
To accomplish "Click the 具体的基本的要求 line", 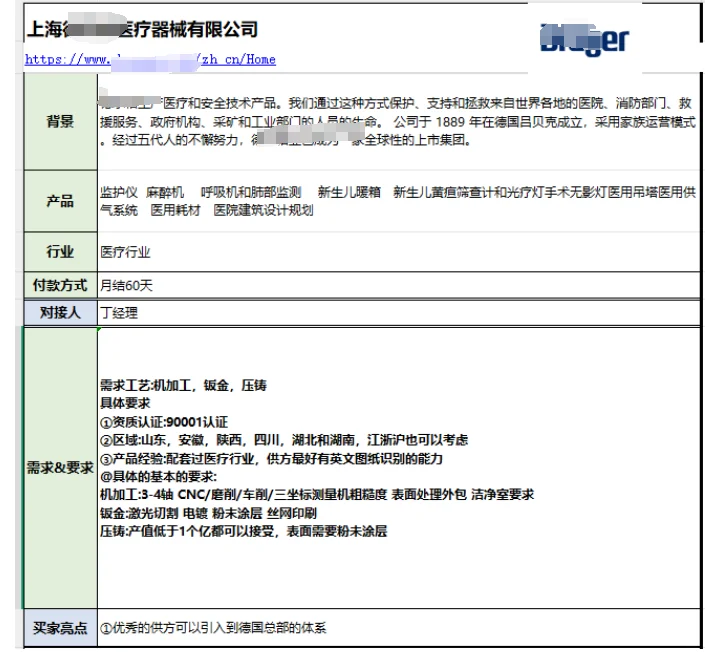I will [x=158, y=477].
